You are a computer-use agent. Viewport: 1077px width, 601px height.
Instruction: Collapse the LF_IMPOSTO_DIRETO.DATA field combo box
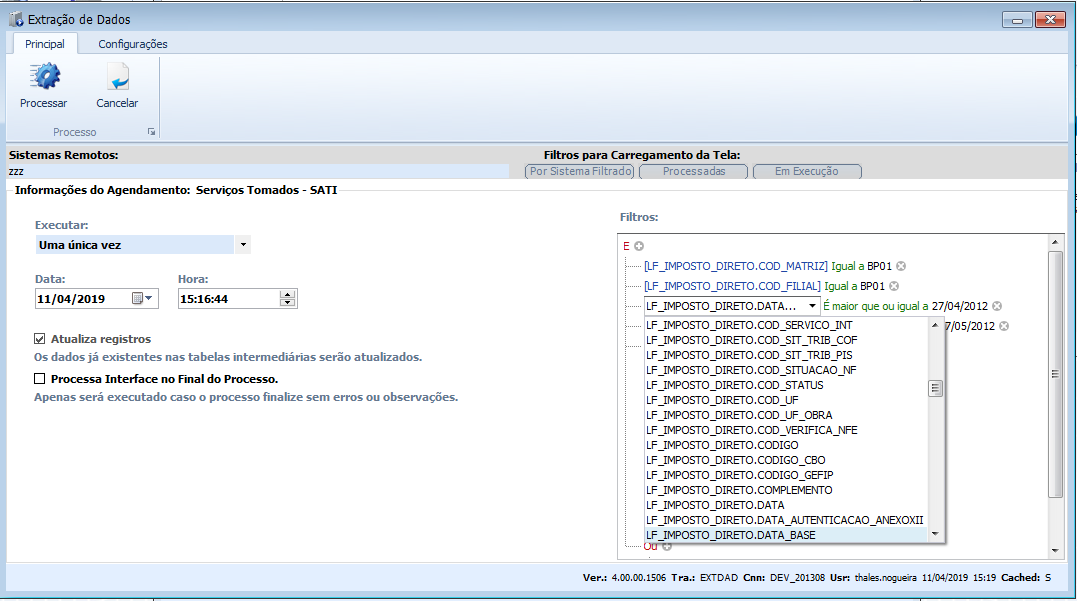811,306
